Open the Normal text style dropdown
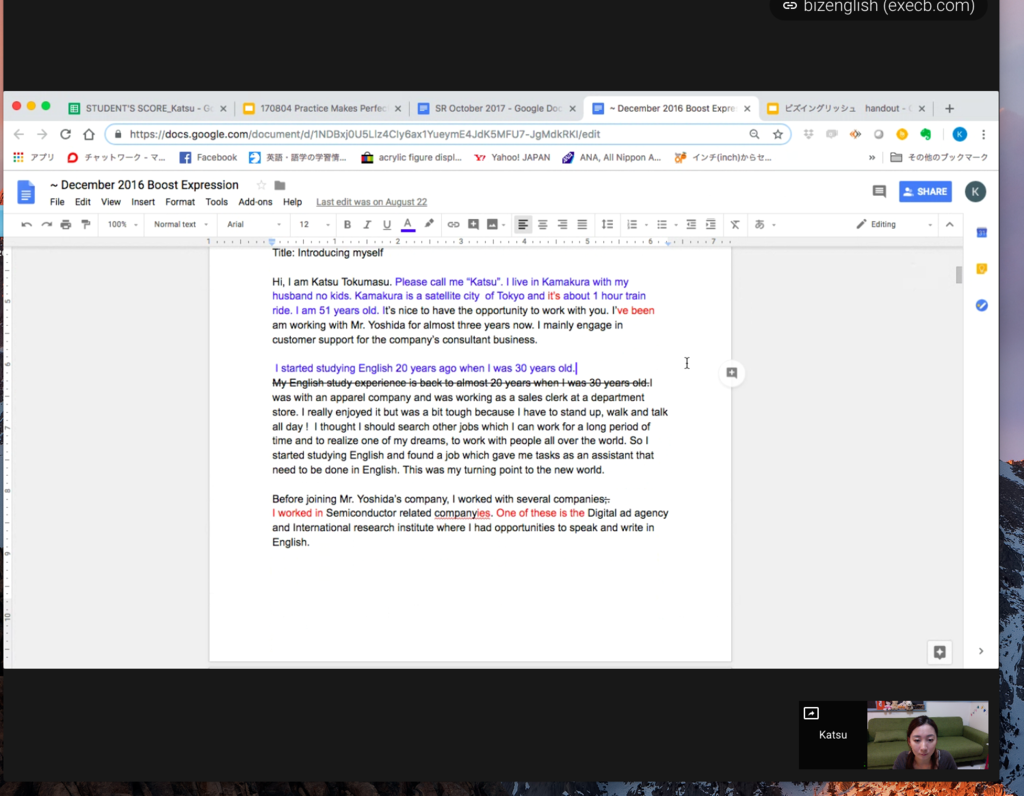This screenshot has height=796, width=1024. pyautogui.click(x=180, y=225)
